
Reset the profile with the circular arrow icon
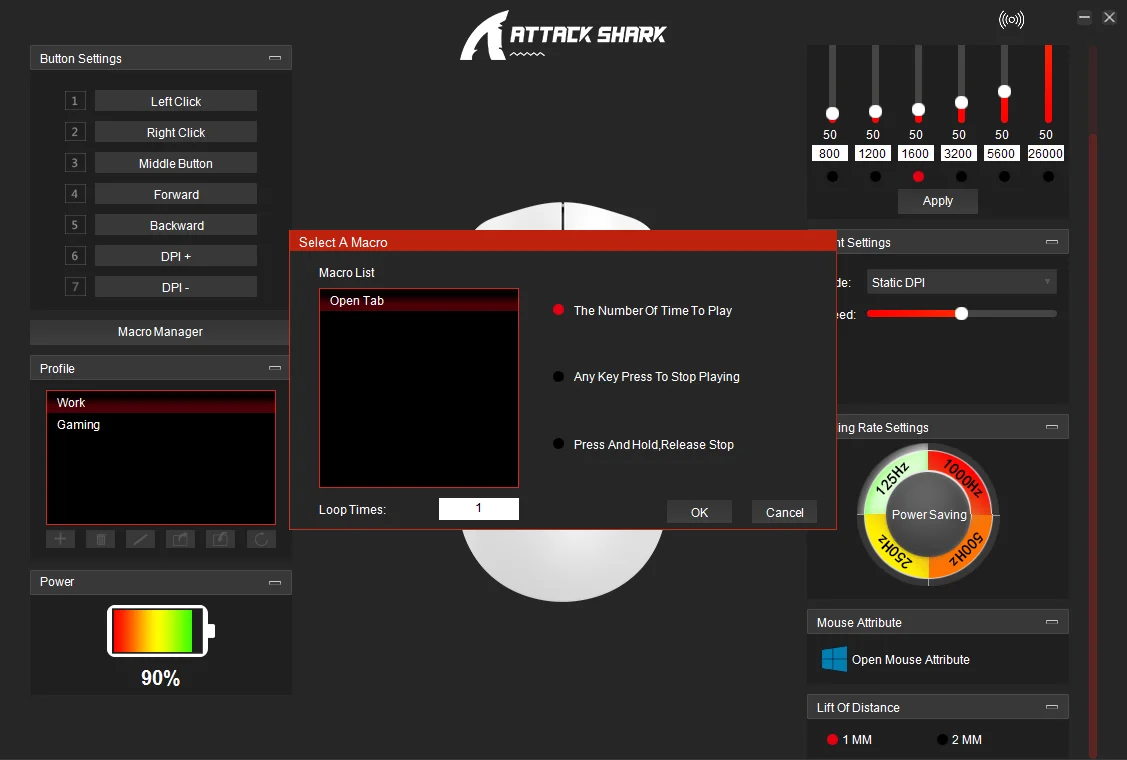coord(261,539)
